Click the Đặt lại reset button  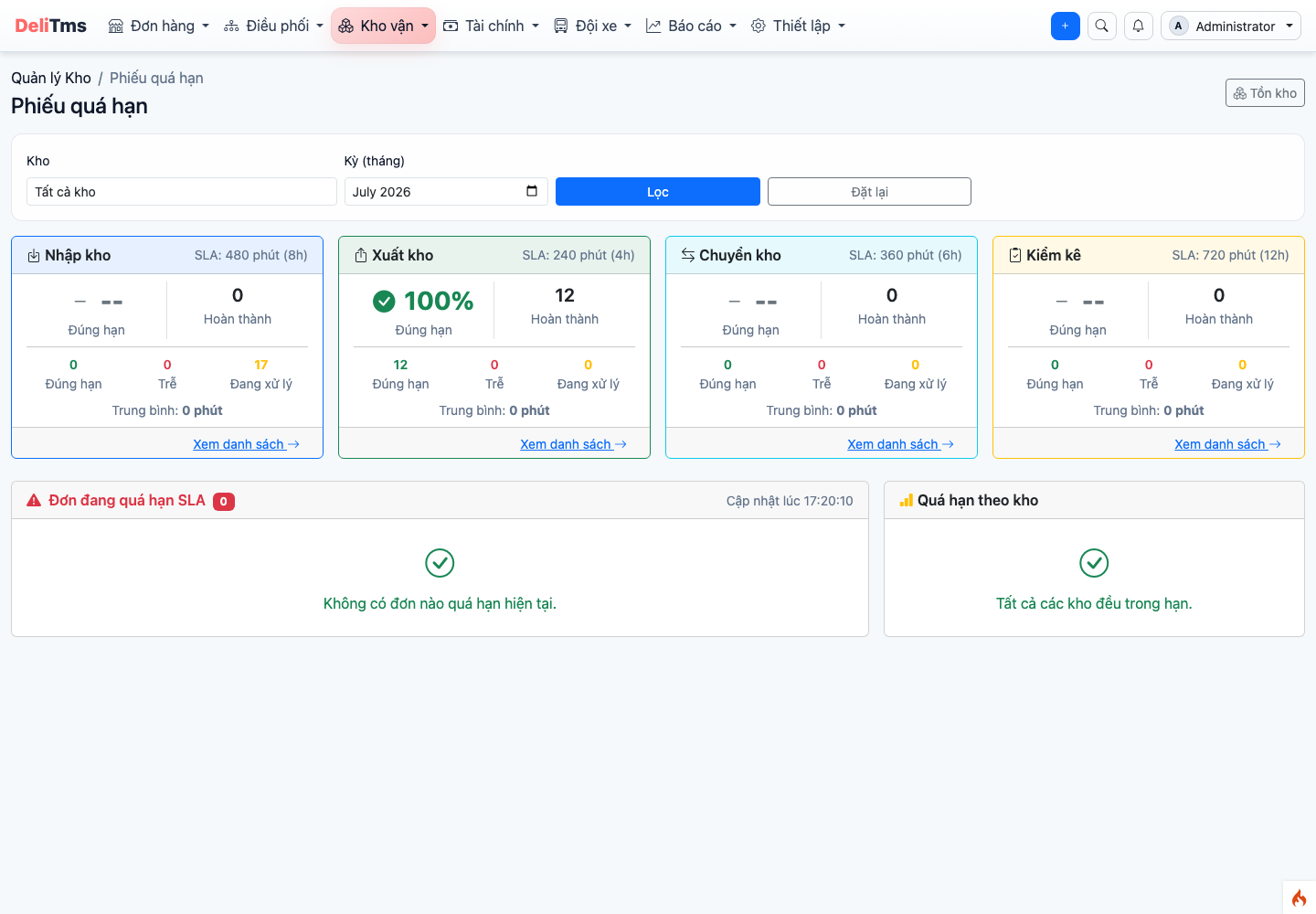tap(869, 191)
